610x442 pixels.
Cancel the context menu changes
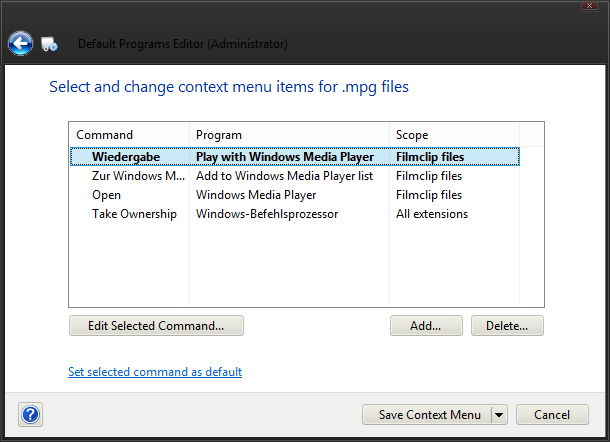click(552, 415)
